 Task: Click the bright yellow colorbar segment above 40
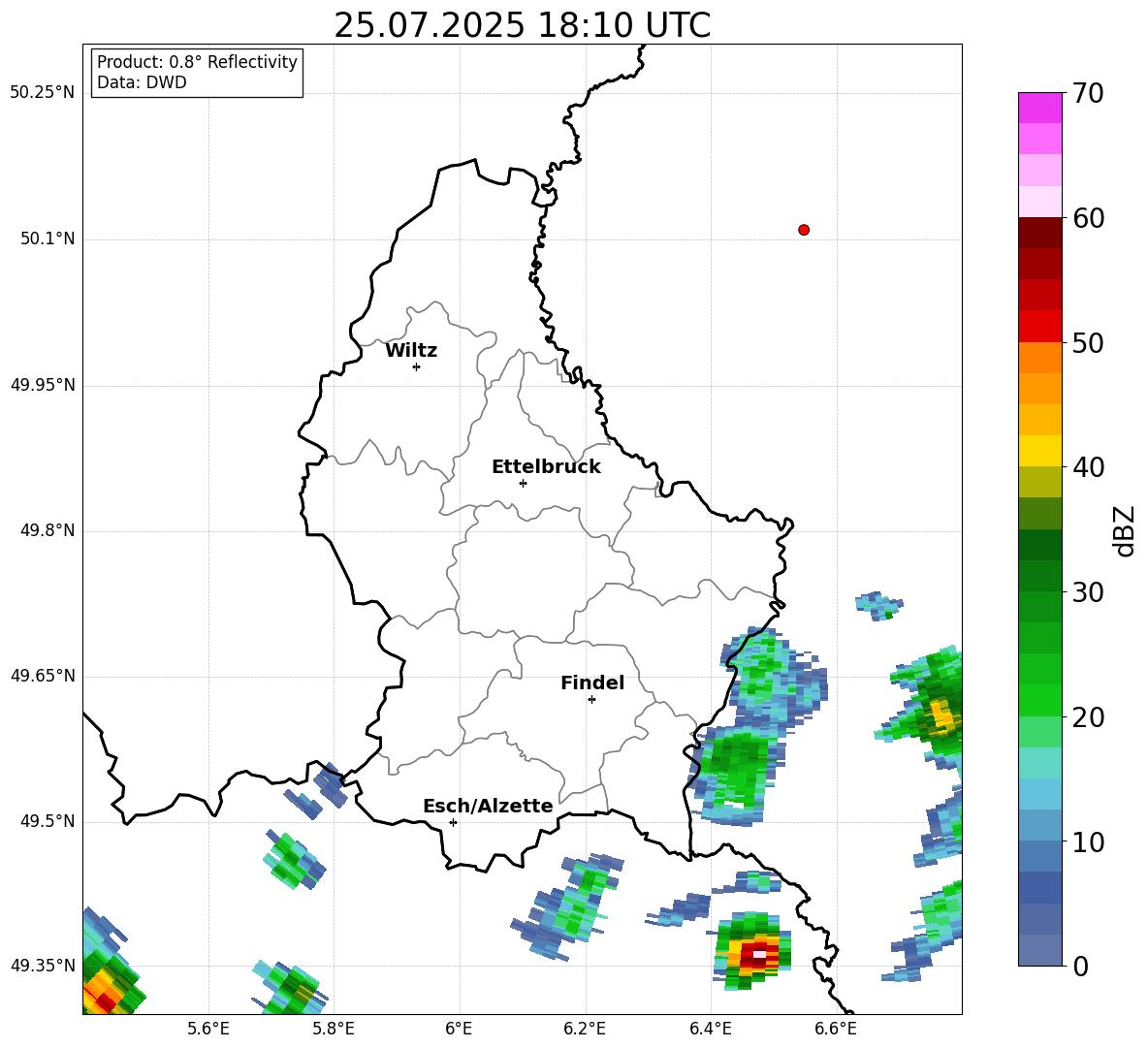click(1039, 451)
